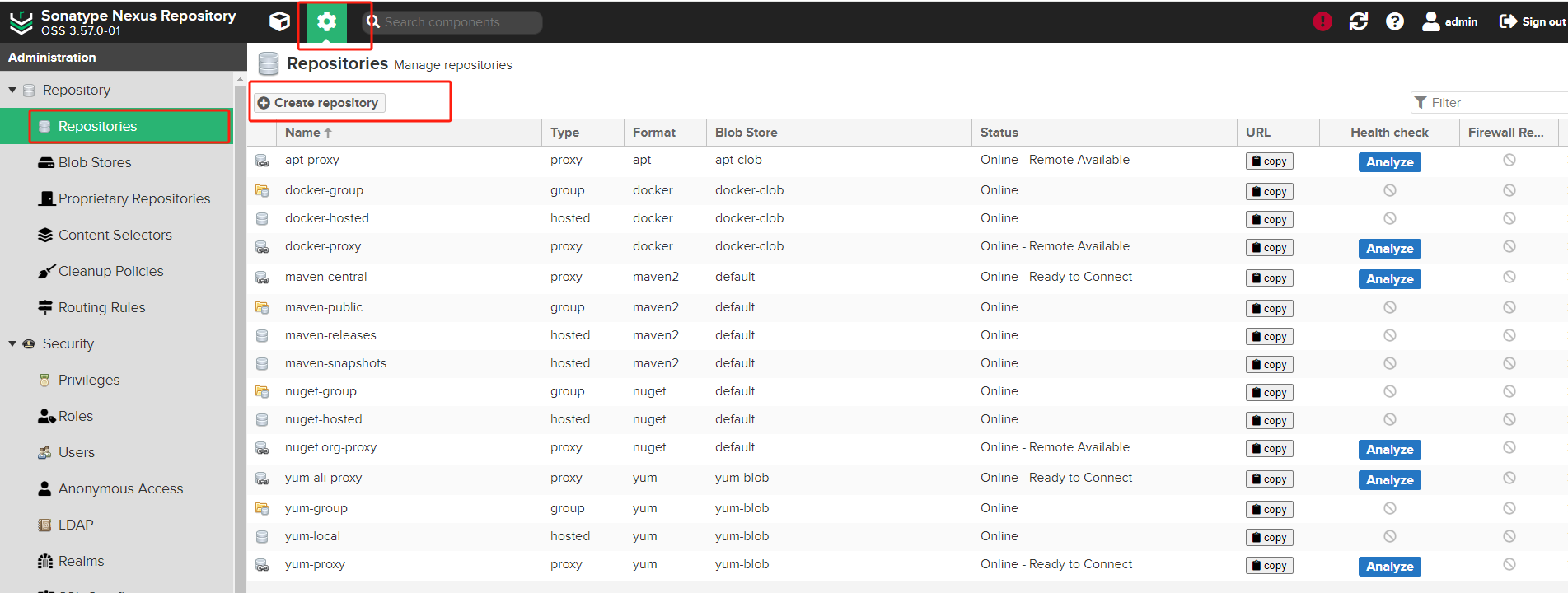This screenshot has width=1568, height=593.
Task: Click the Filter input field
Action: [x=1490, y=102]
